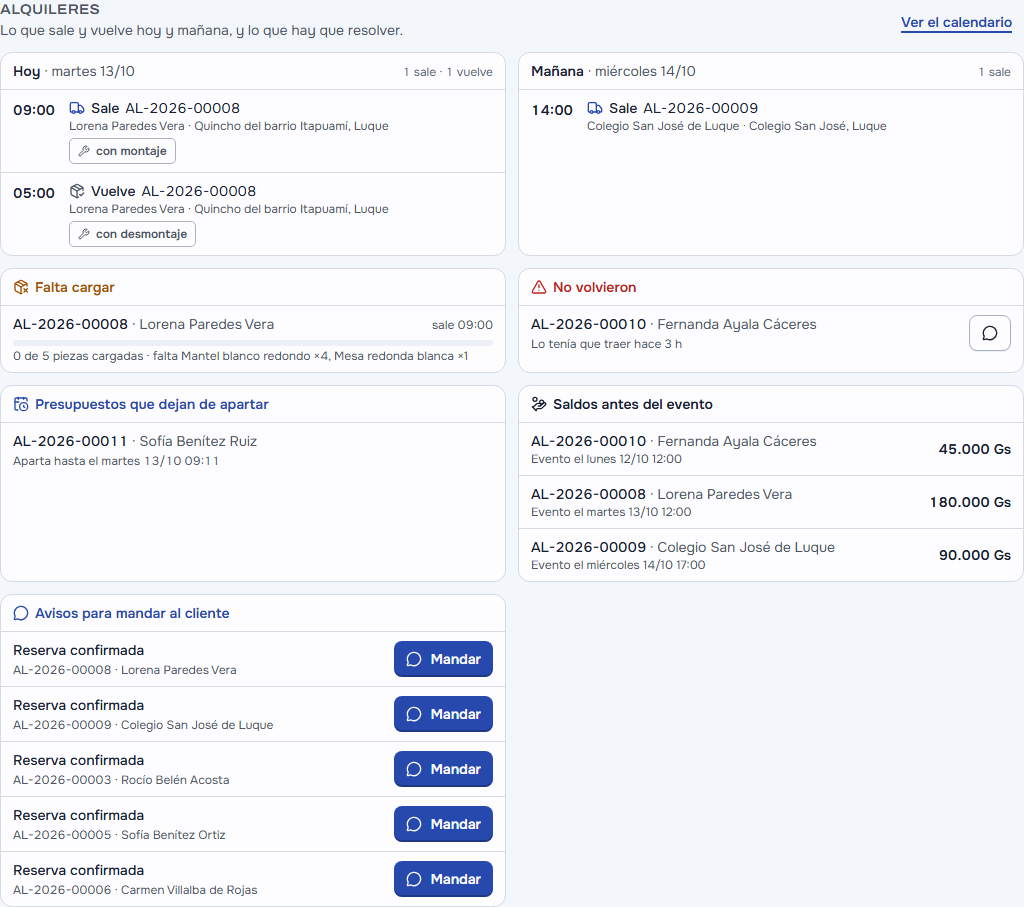The image size is (1024, 907).
Task: Open Vuelve AL-2026-00008 entry at 05:00
Action: (253, 214)
